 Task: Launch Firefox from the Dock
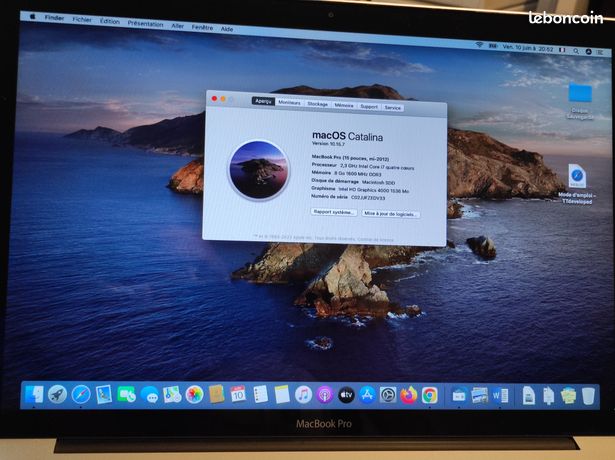[409, 395]
